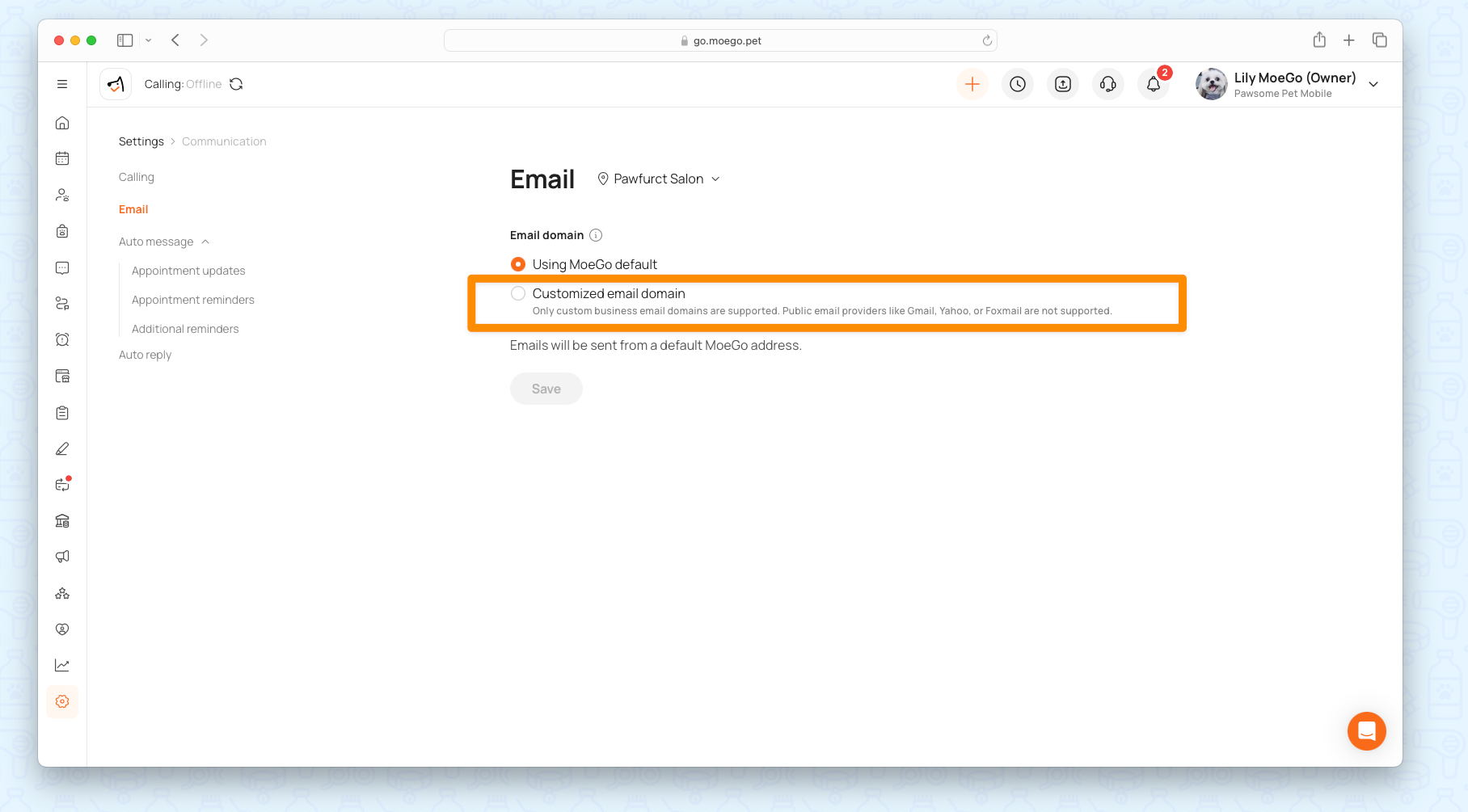
Task: Click the orange plus create button
Action: coord(972,84)
